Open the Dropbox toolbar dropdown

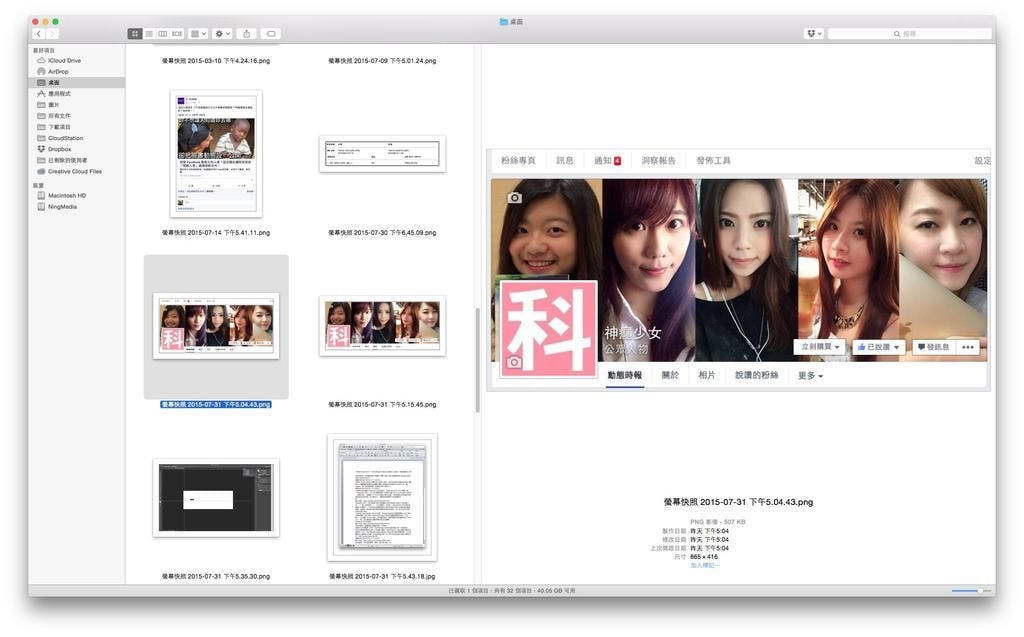(814, 33)
